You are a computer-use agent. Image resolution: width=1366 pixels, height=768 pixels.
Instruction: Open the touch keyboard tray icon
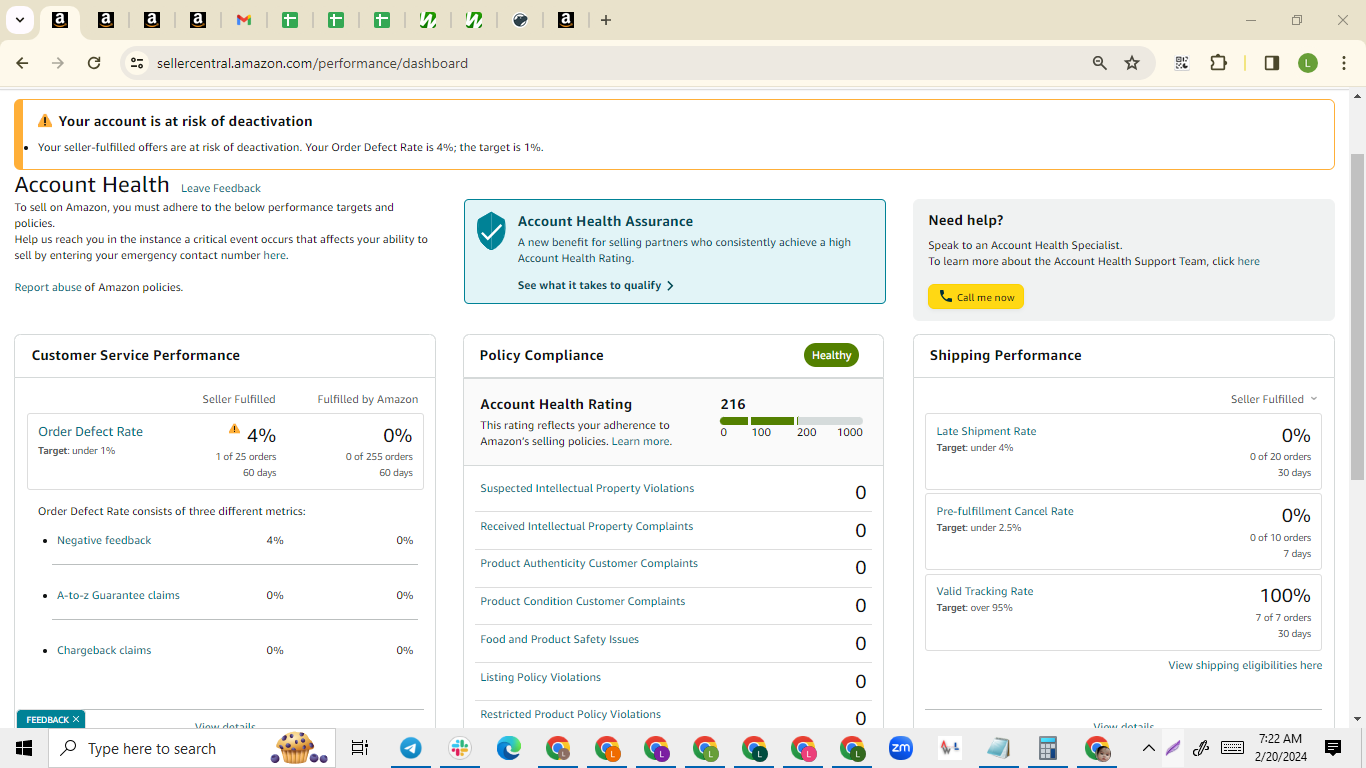click(x=1233, y=748)
